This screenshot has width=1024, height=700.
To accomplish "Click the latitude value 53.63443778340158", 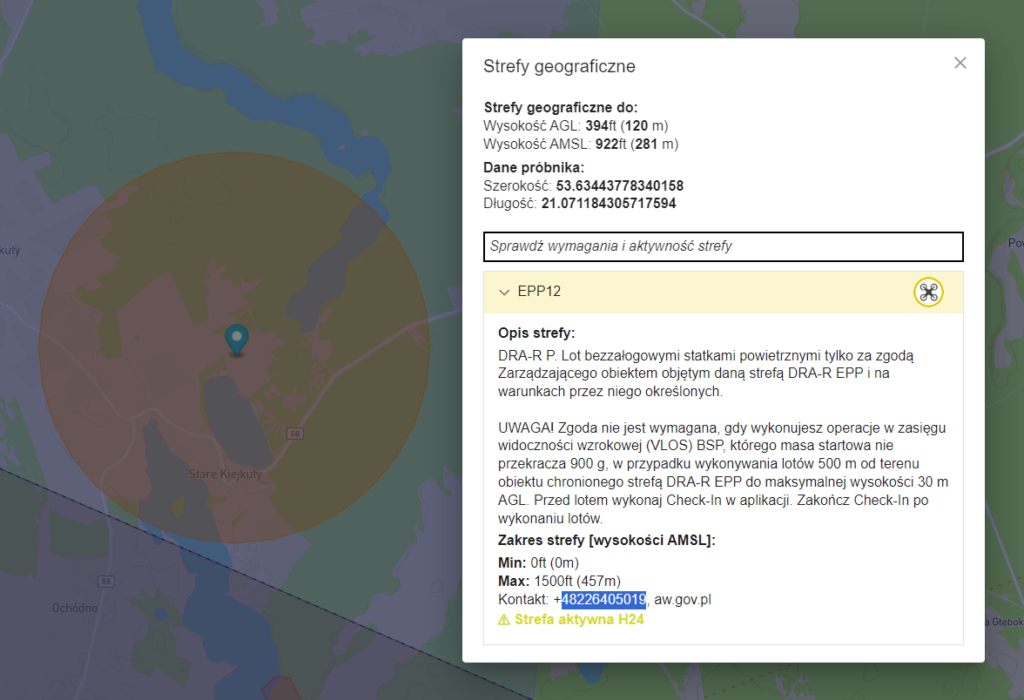I will click(x=619, y=186).
